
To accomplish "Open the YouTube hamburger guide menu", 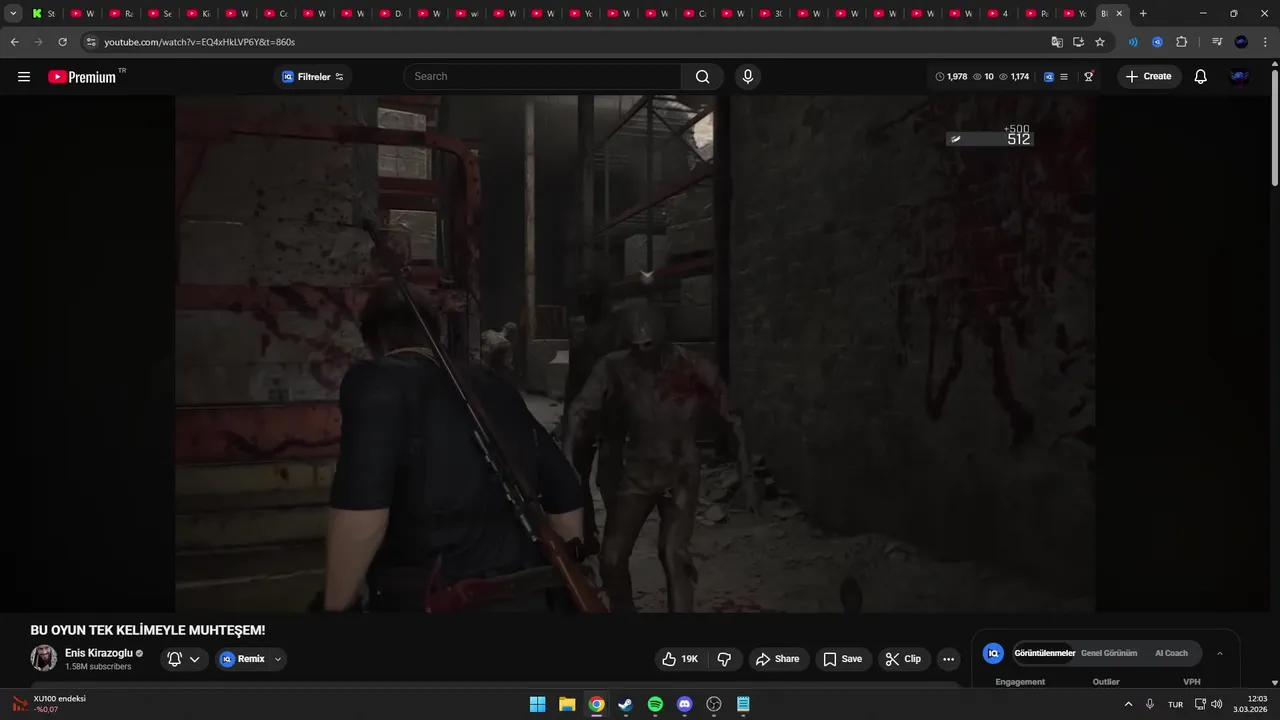I will click(24, 77).
